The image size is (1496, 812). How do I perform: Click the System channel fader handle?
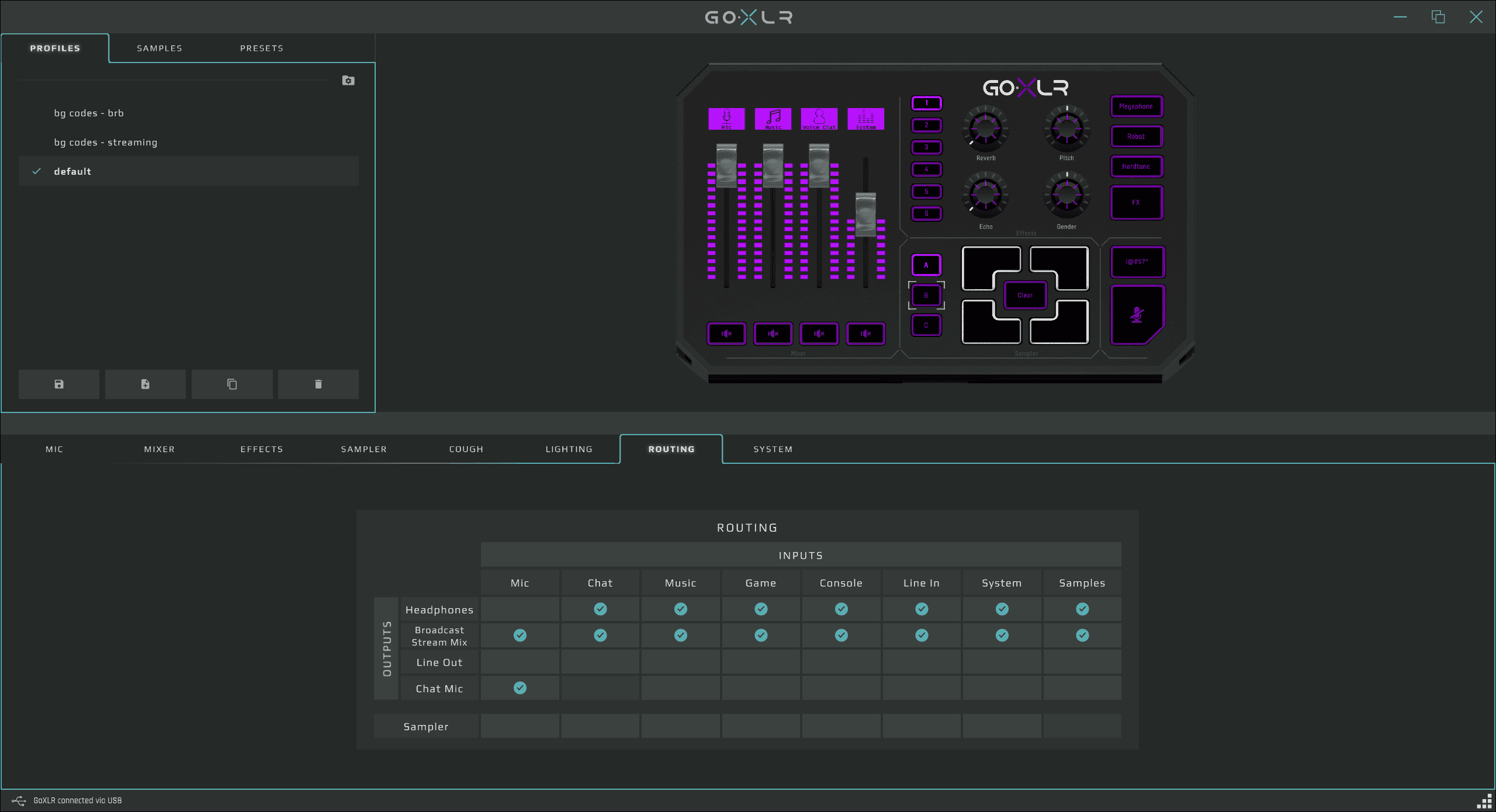pos(865,214)
